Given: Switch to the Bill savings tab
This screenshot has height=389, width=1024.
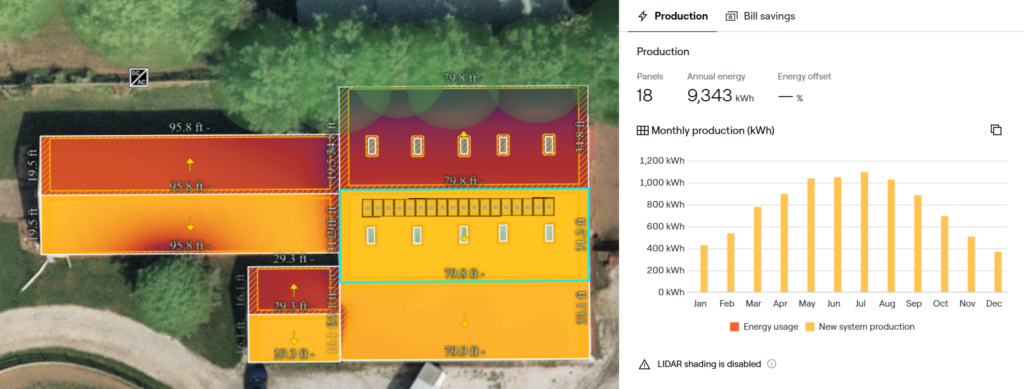Looking at the screenshot, I should [x=760, y=16].
